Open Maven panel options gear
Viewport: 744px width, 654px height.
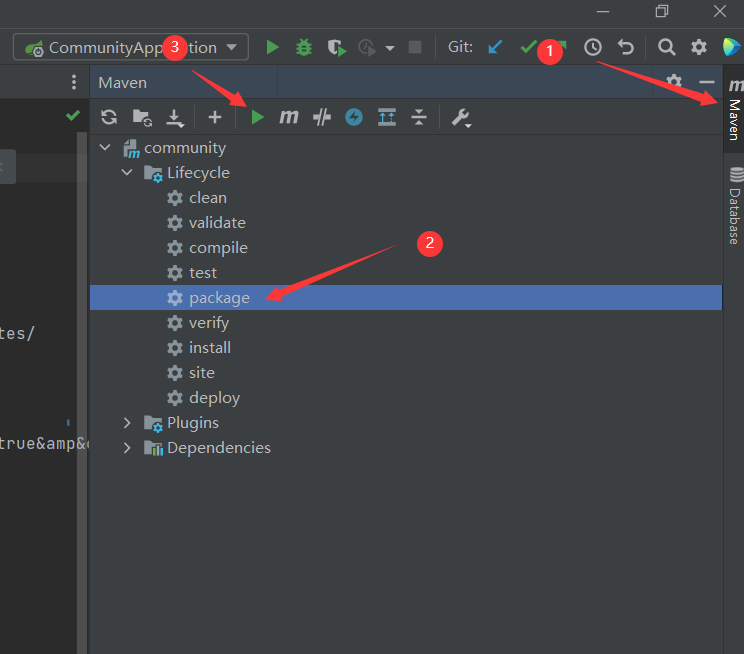[x=674, y=81]
